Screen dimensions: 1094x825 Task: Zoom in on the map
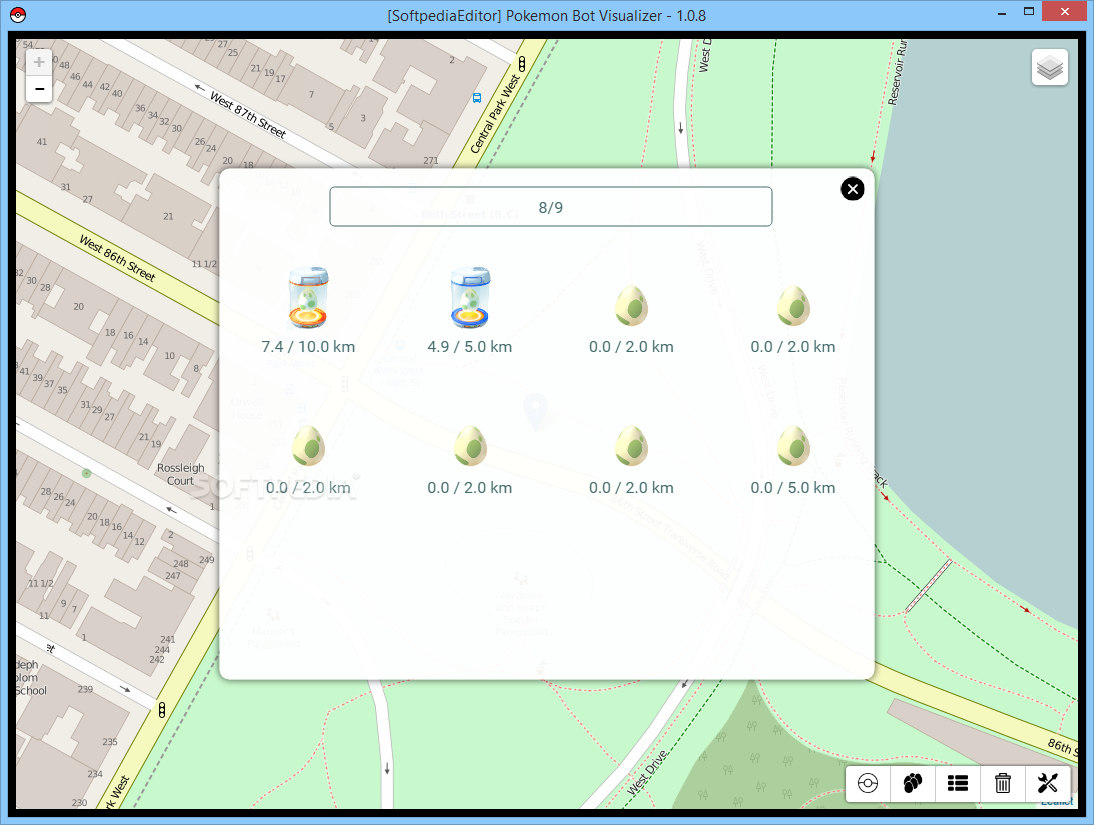coord(39,62)
